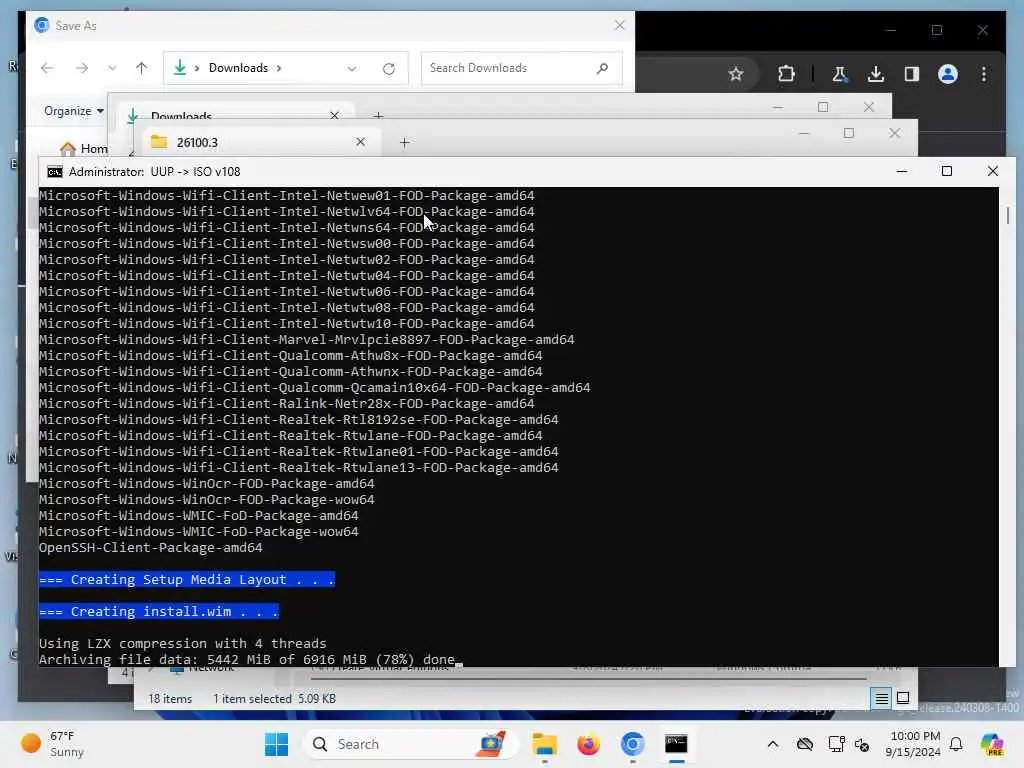
Task: Click the search magnifier in Save As
Action: click(602, 68)
